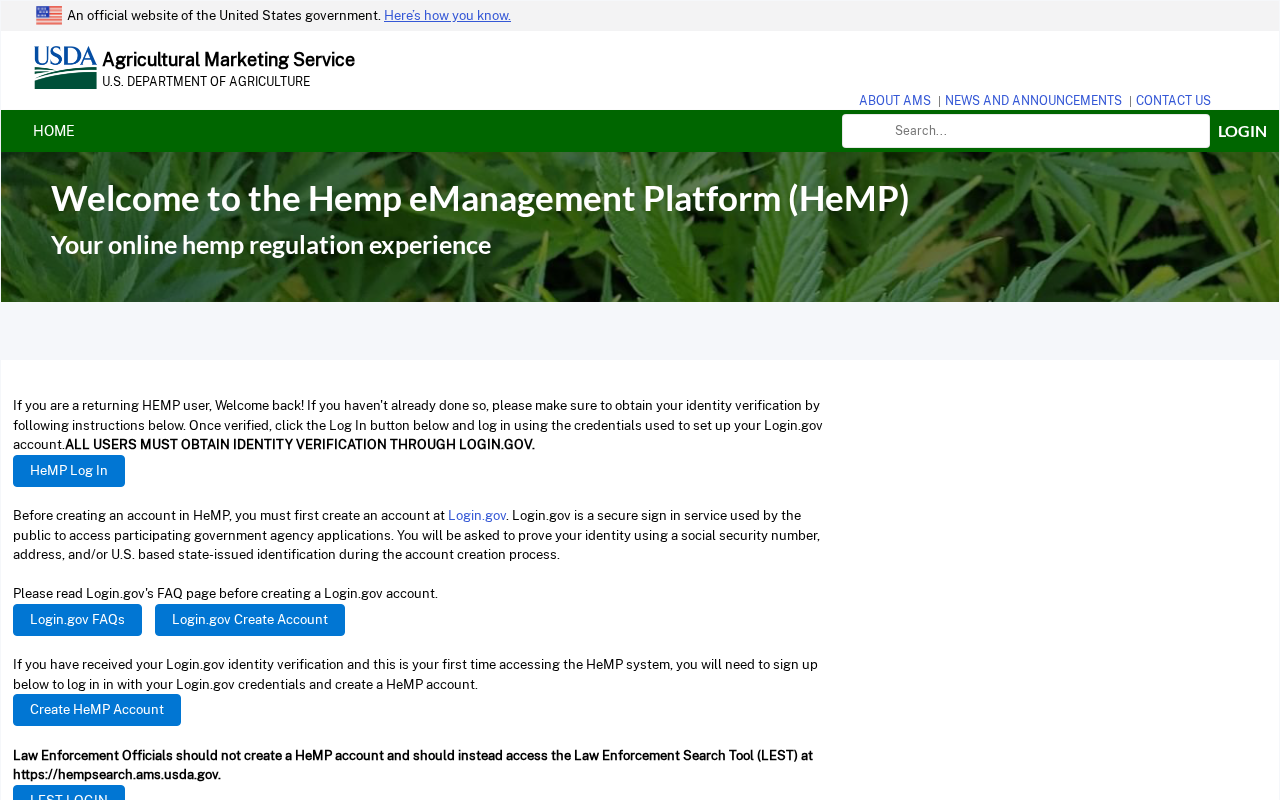Image resolution: width=1280 pixels, height=800 pixels.
Task: Click the Create HeMP Account button
Action: click(97, 710)
